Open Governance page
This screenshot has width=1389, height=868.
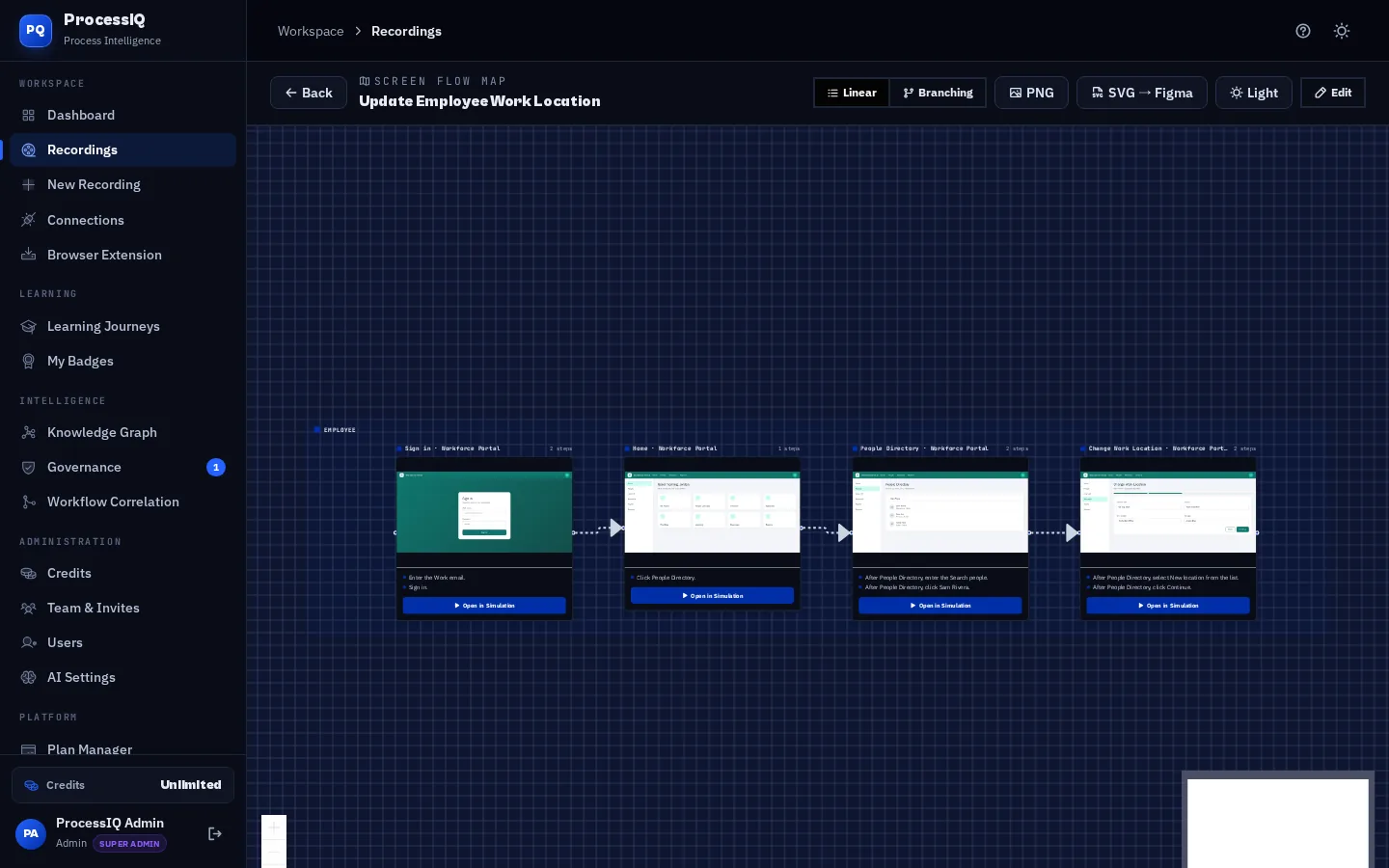(x=123, y=467)
